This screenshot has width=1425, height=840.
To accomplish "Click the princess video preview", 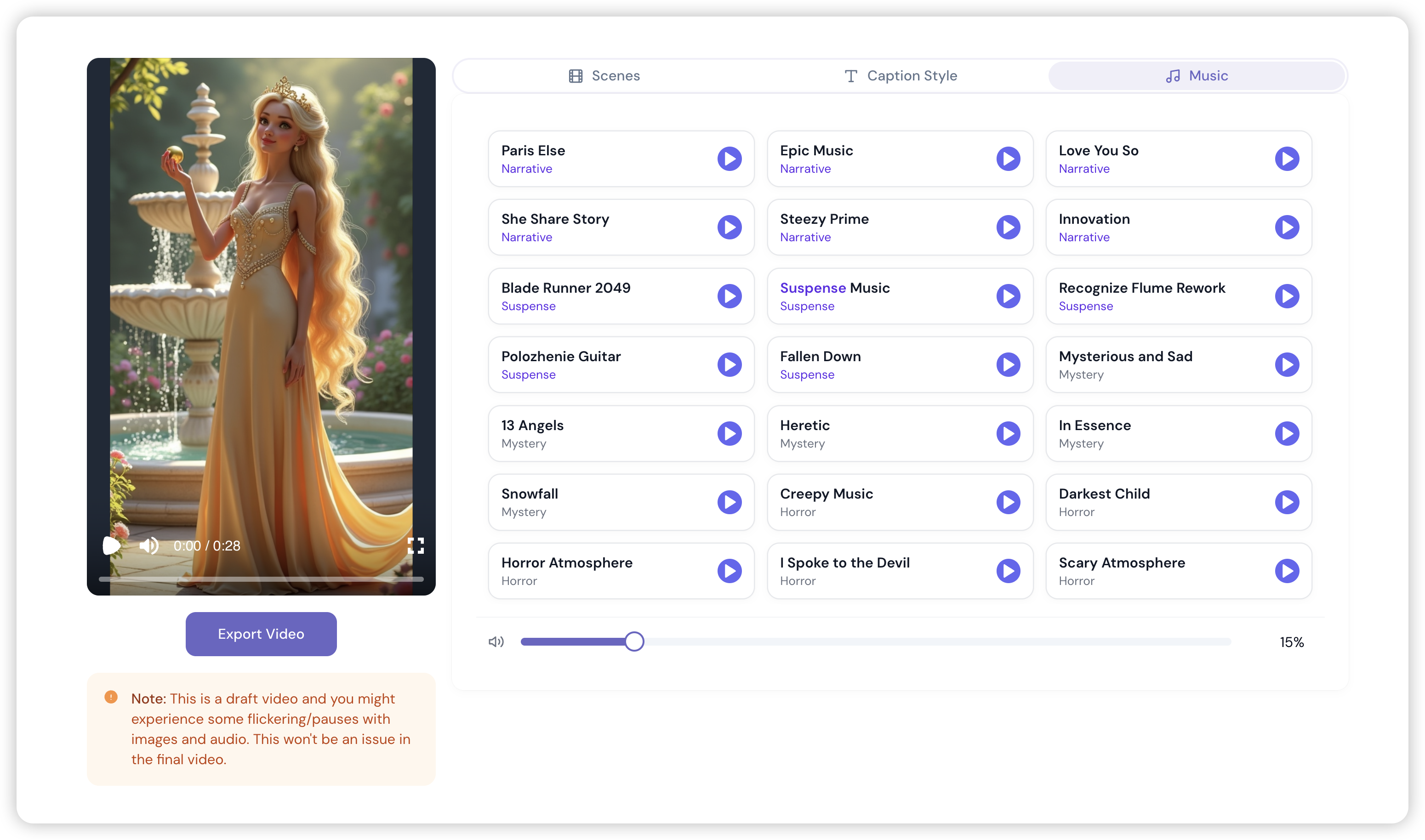I will pyautogui.click(x=261, y=326).
